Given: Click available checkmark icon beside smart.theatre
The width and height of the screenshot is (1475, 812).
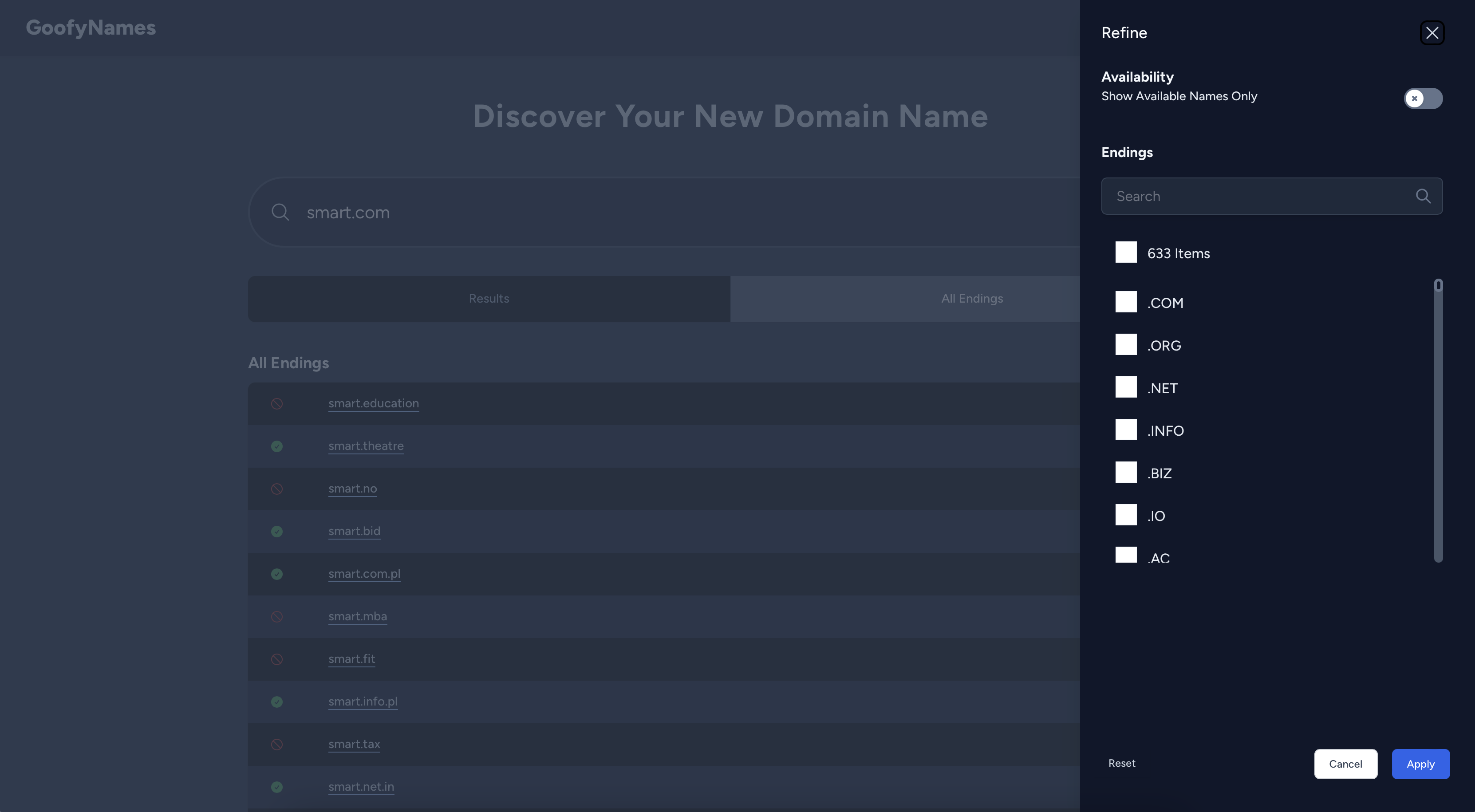Looking at the screenshot, I should coord(276,446).
